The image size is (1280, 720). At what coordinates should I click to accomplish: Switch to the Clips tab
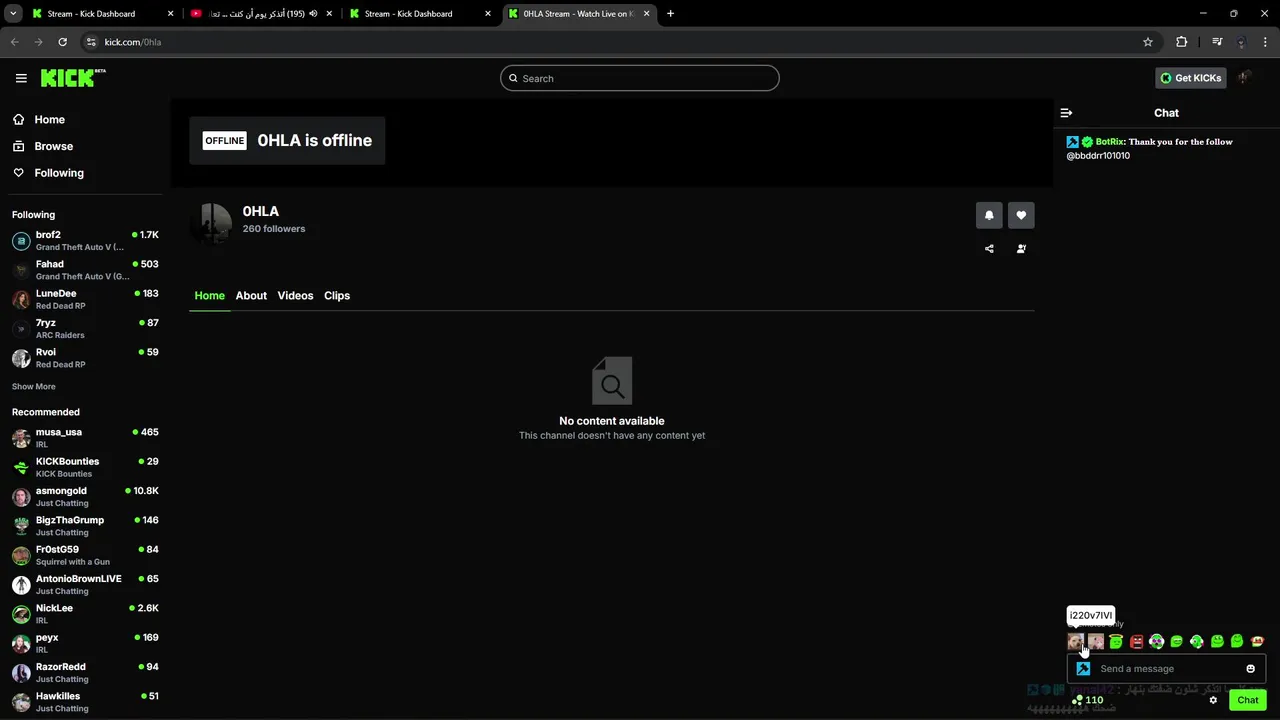(337, 296)
